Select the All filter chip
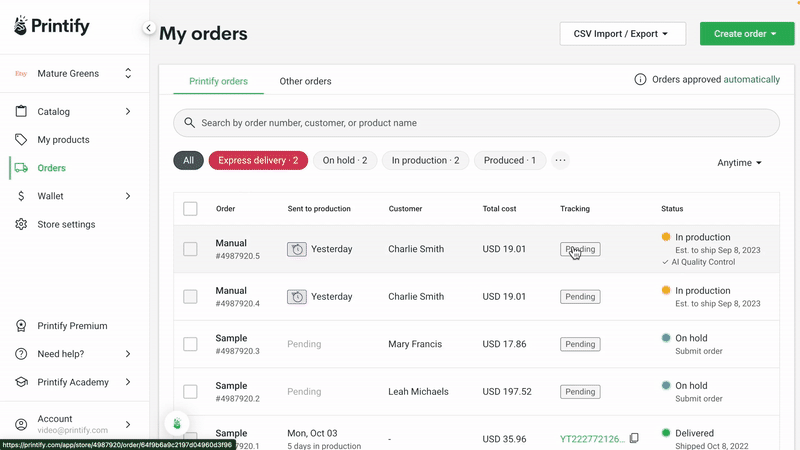This screenshot has height=450, width=800. tap(188, 160)
